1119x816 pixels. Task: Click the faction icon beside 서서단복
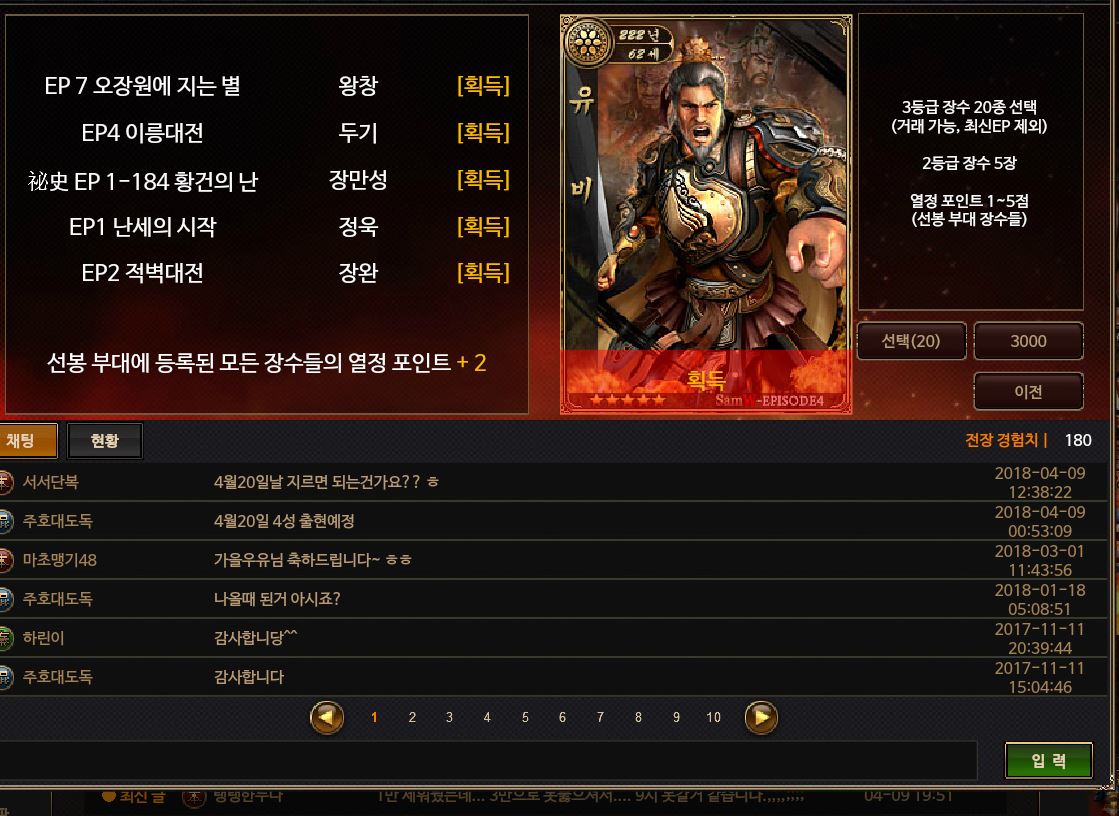pos(4,482)
